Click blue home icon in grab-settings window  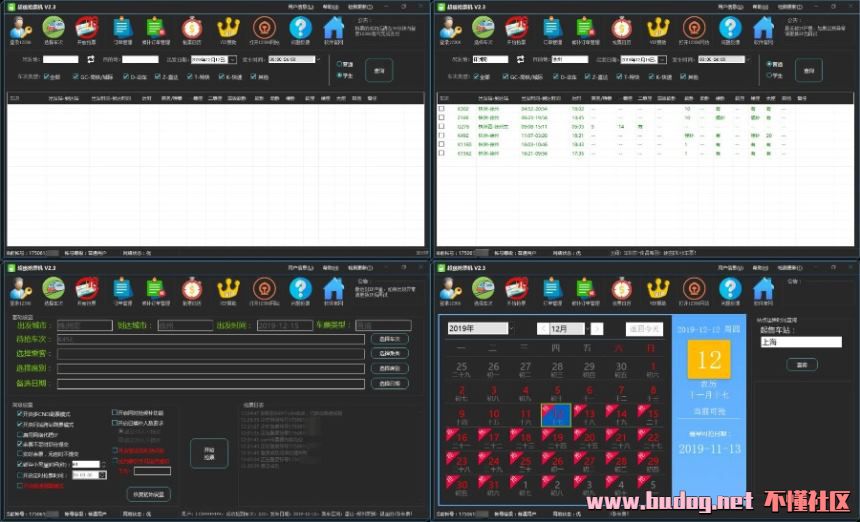point(333,288)
